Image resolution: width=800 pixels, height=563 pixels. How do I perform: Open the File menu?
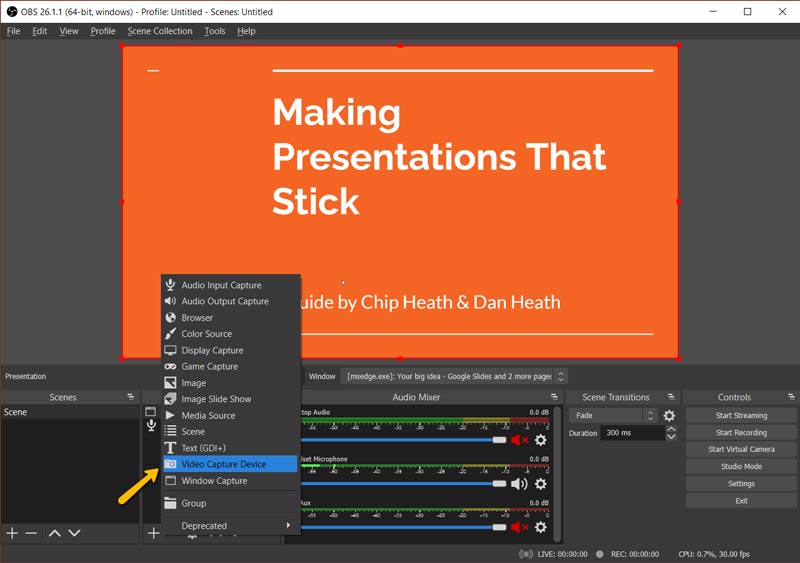tap(13, 31)
